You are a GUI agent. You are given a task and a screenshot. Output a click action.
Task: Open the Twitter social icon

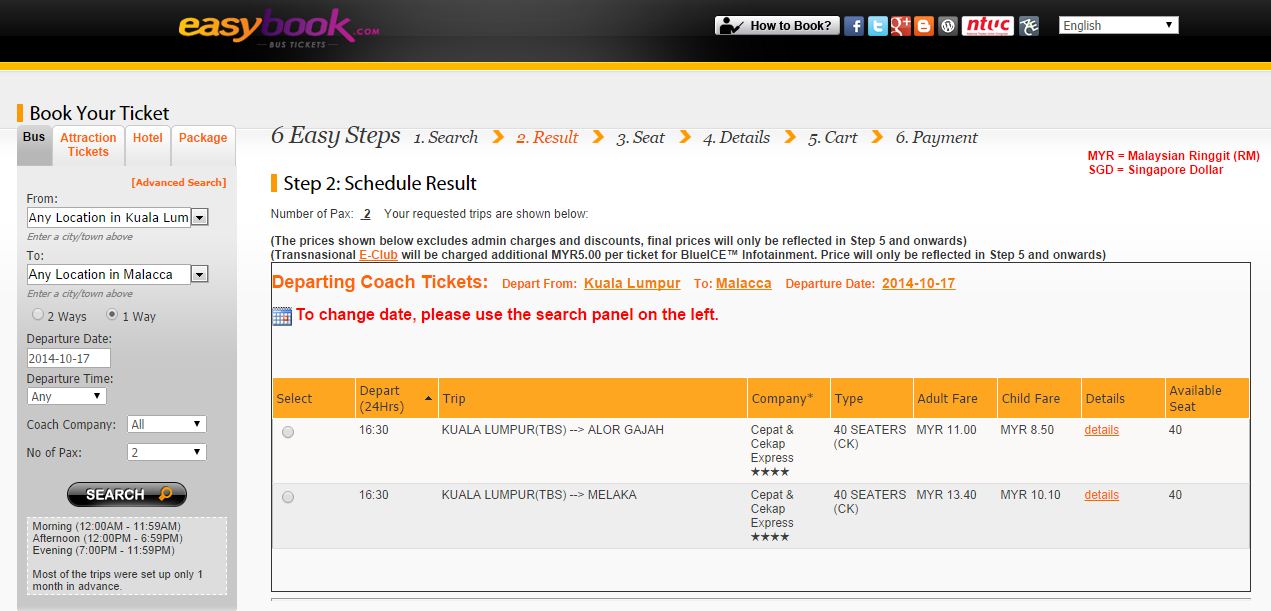pos(877,26)
